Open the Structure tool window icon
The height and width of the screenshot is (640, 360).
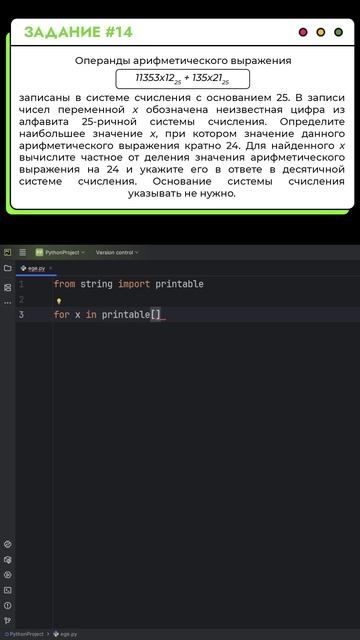point(7,288)
